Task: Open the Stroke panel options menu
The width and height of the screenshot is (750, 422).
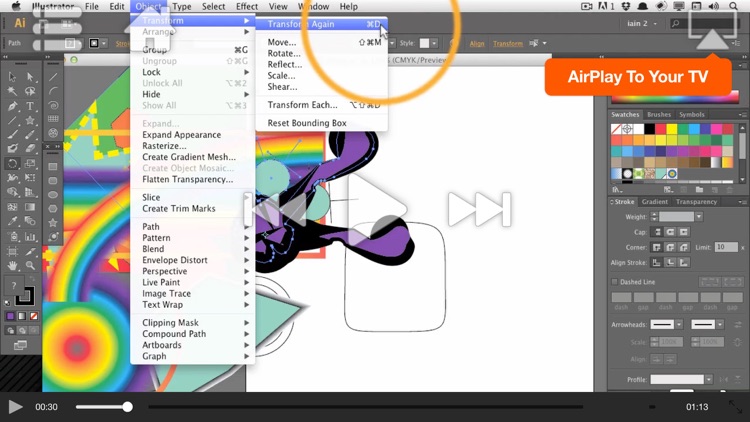Action: tap(742, 202)
